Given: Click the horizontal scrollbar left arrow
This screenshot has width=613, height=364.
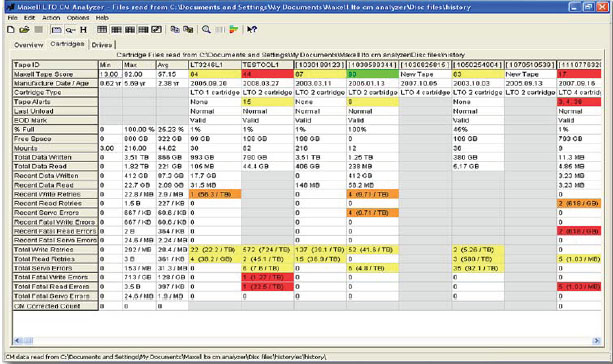Looking at the screenshot, I should tap(18, 341).
